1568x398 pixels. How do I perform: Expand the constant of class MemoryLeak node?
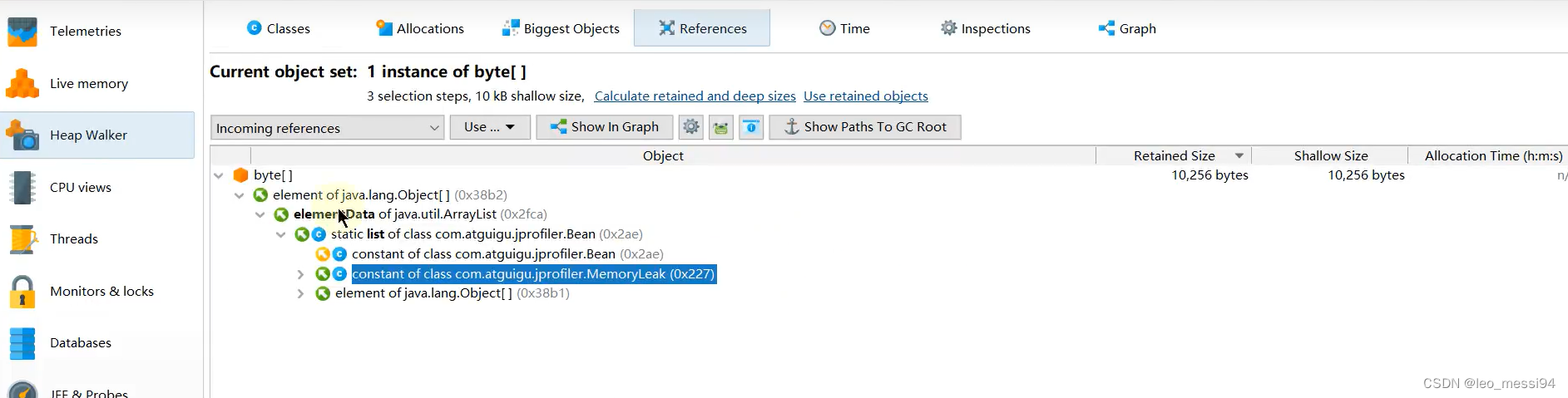point(301,274)
